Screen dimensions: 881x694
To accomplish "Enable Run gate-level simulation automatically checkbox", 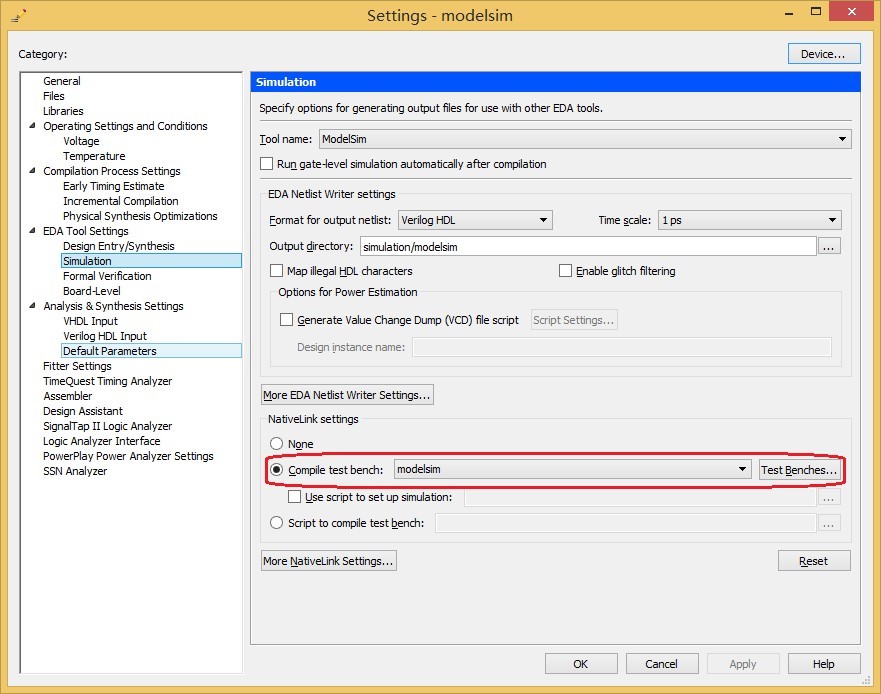I will 267,164.
